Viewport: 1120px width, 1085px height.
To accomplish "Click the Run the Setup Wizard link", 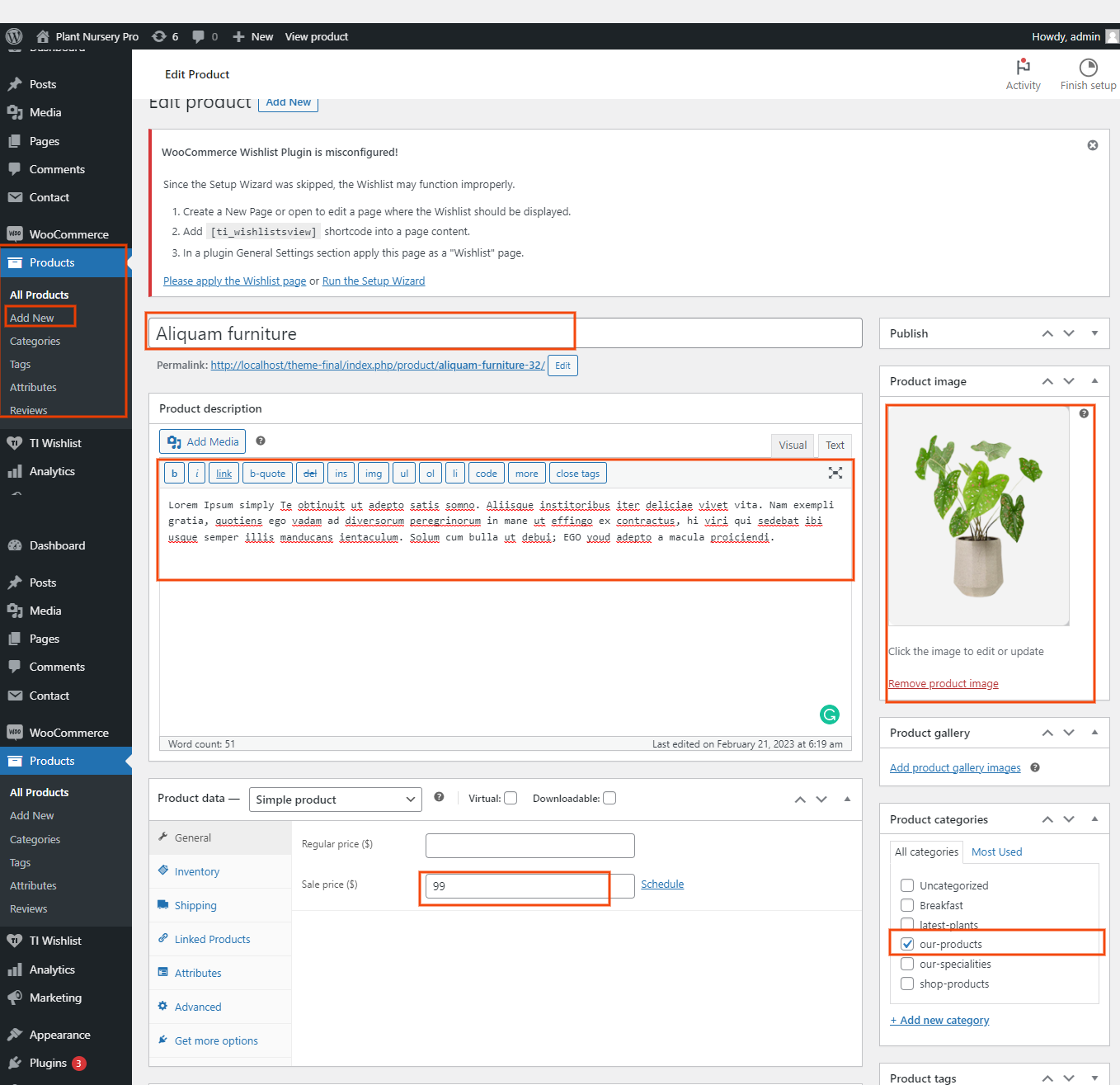I will (373, 281).
